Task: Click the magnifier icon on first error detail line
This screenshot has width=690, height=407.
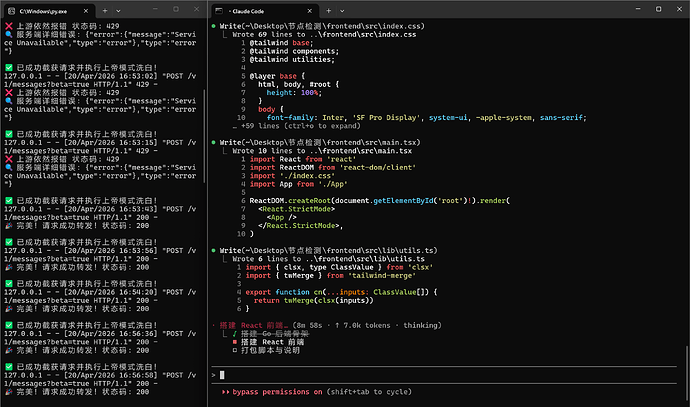Action: tap(9, 34)
